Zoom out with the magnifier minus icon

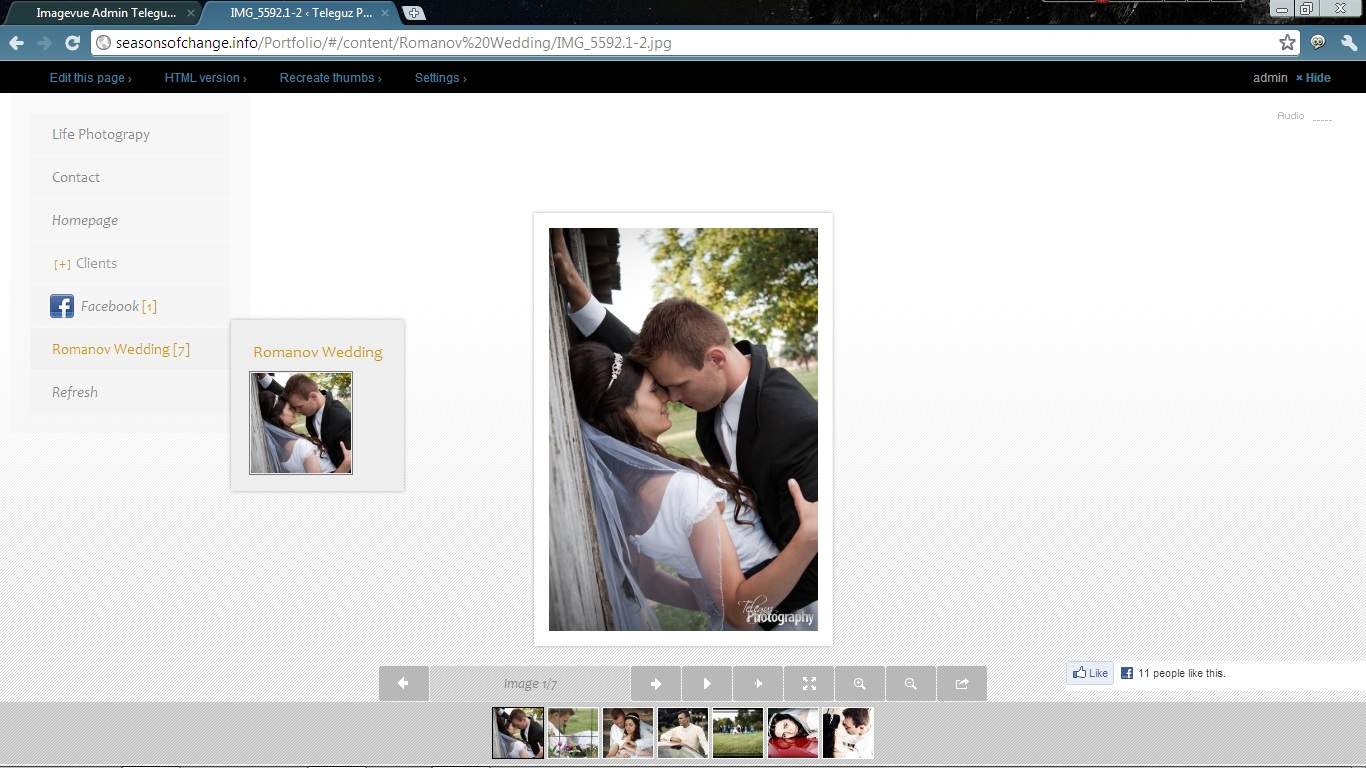click(911, 684)
